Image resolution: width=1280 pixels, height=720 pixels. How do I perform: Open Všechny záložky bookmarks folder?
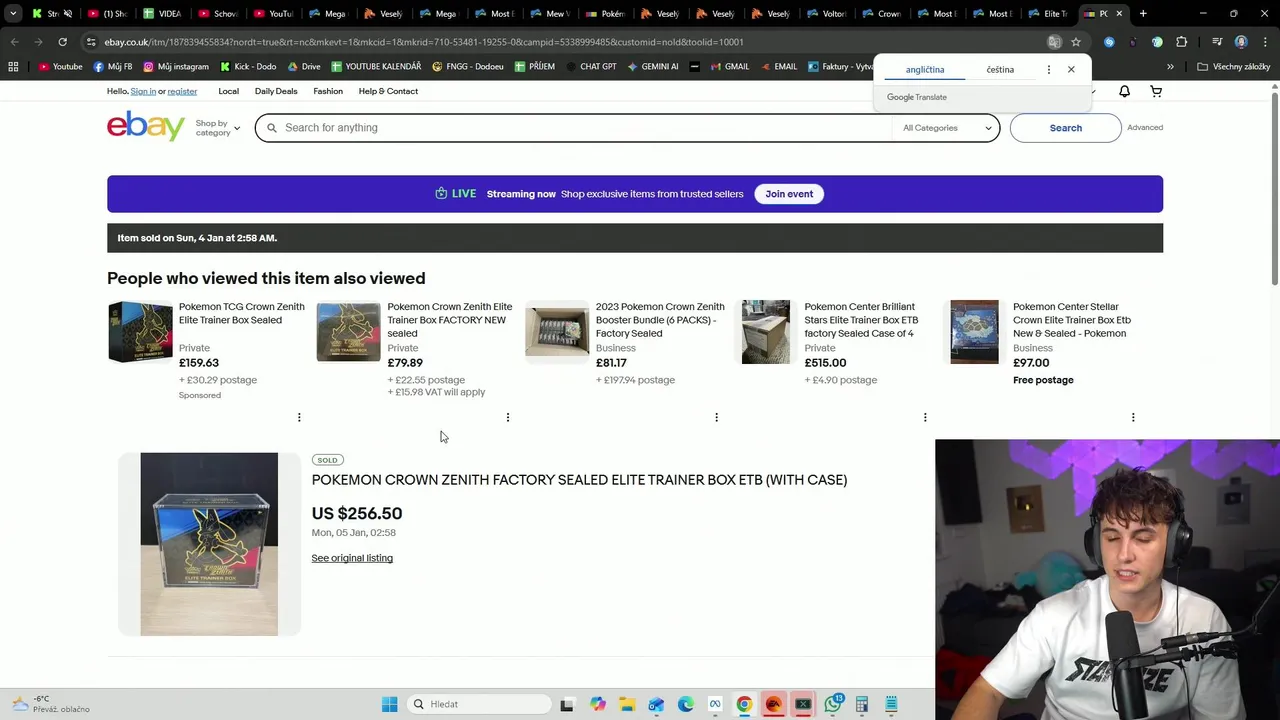point(1233,67)
